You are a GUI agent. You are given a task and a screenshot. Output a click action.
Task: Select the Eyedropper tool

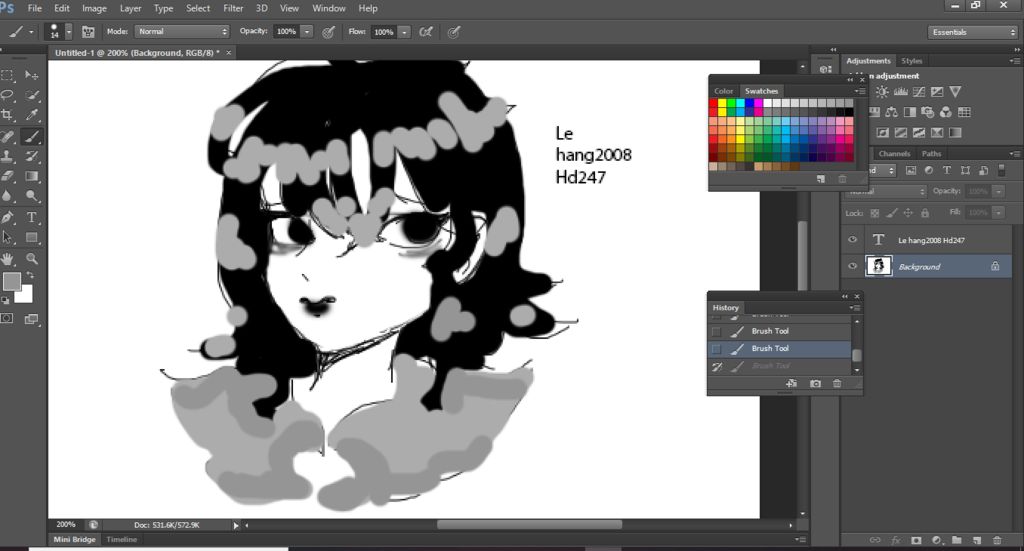pos(31,115)
